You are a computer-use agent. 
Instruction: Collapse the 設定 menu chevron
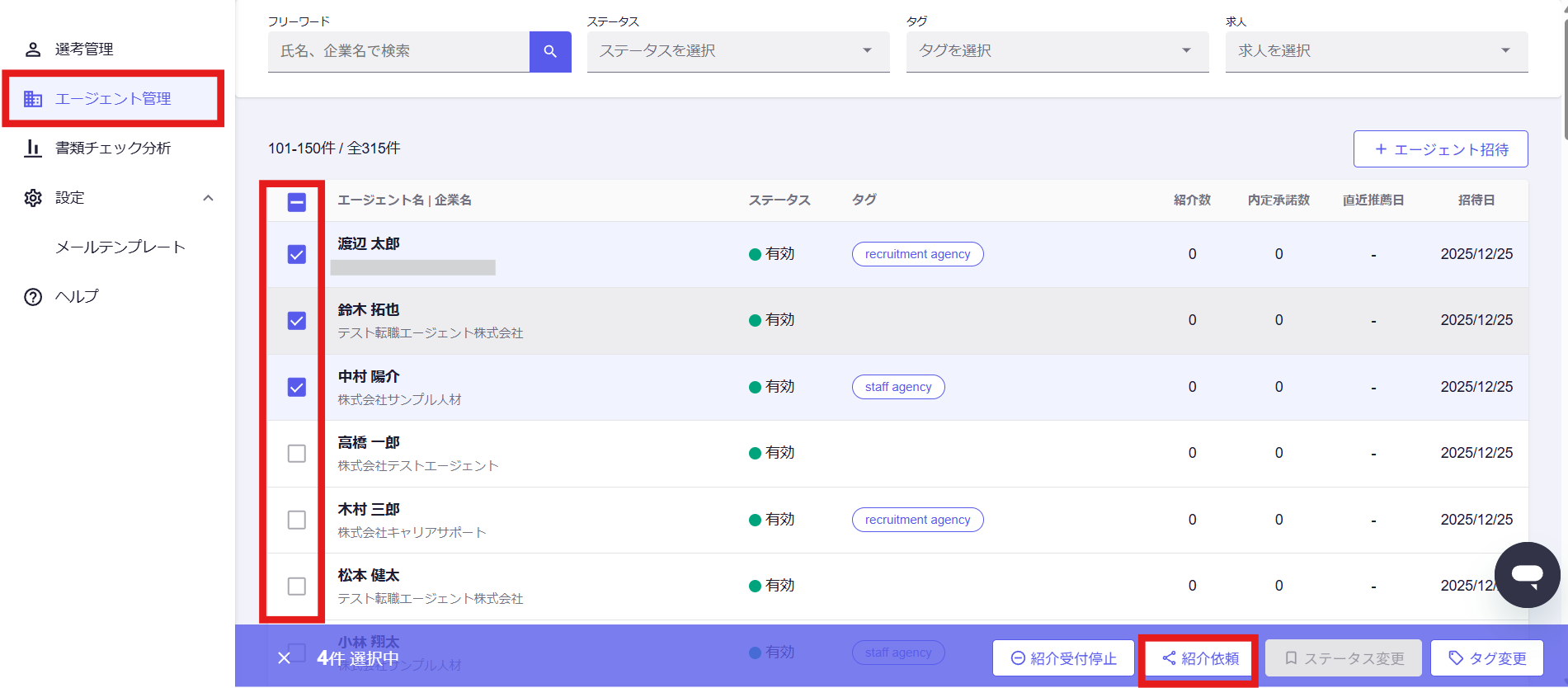pos(208,198)
